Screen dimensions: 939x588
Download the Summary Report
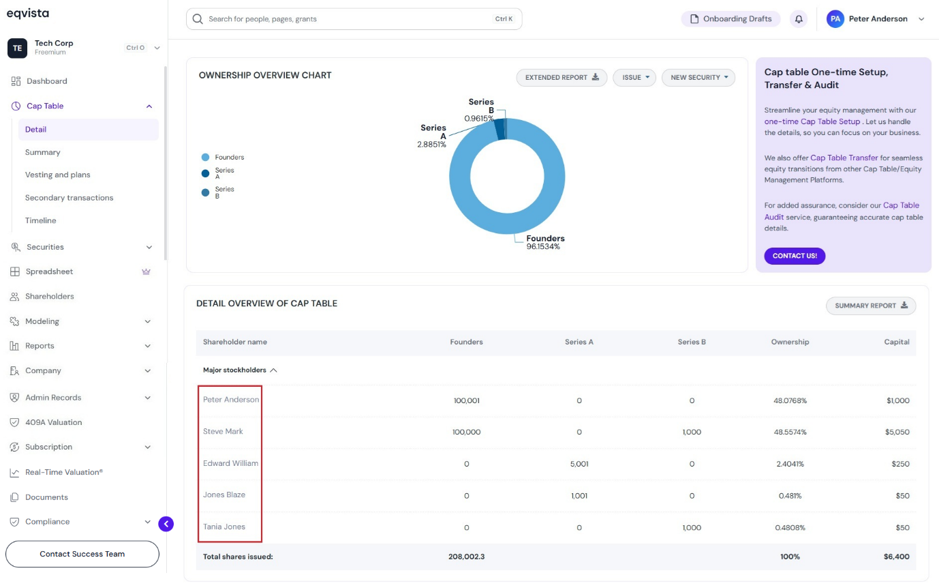coord(871,305)
